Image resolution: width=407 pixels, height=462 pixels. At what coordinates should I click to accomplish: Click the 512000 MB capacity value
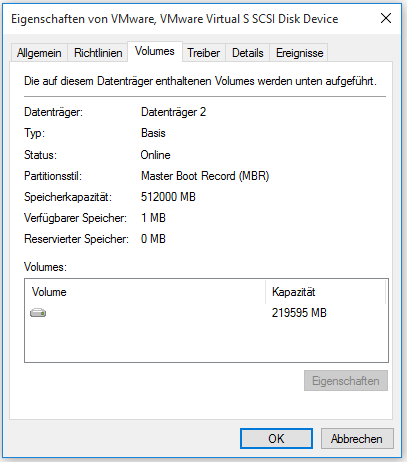pyautogui.click(x=168, y=197)
